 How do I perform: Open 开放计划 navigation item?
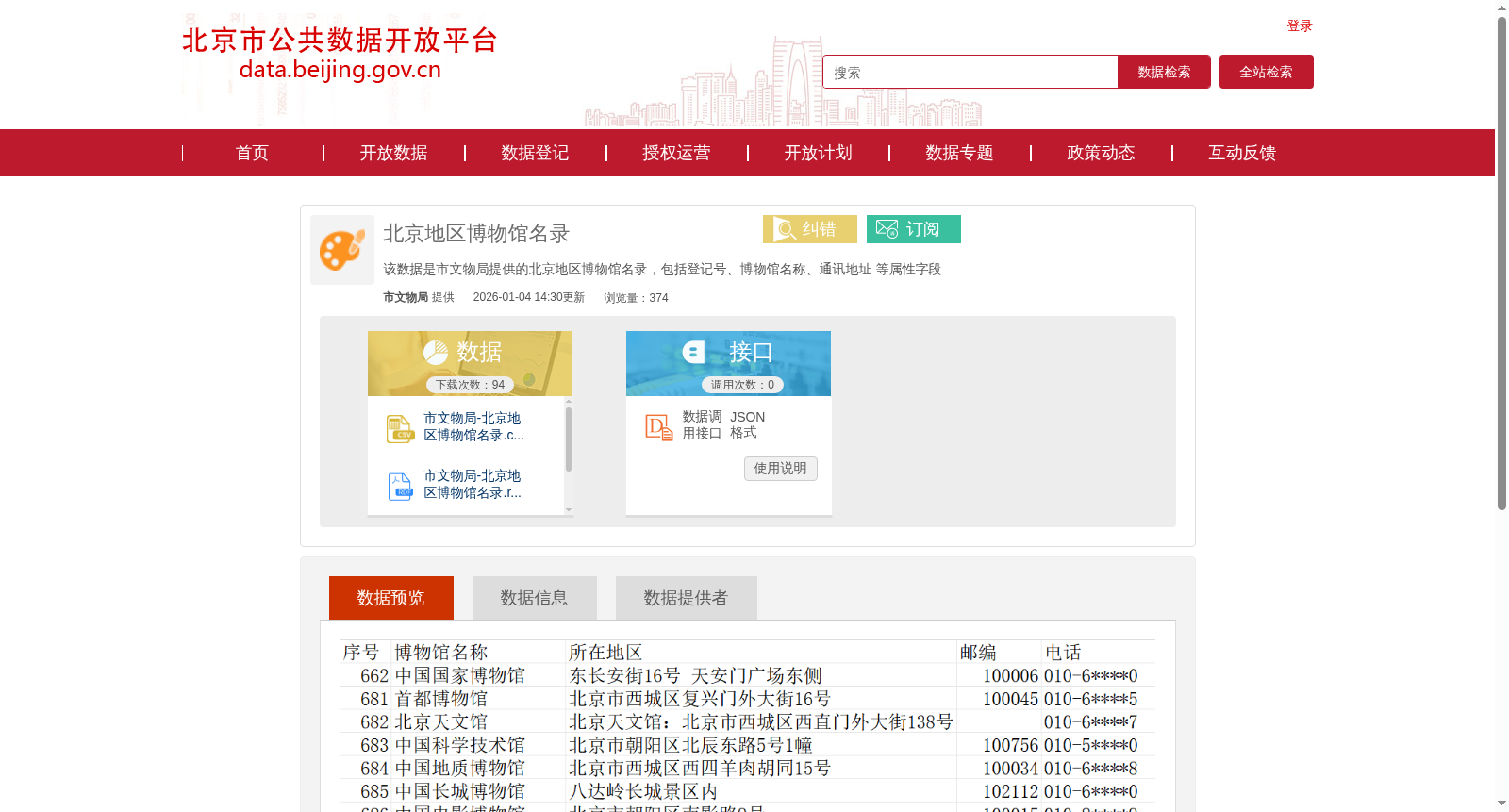818,153
